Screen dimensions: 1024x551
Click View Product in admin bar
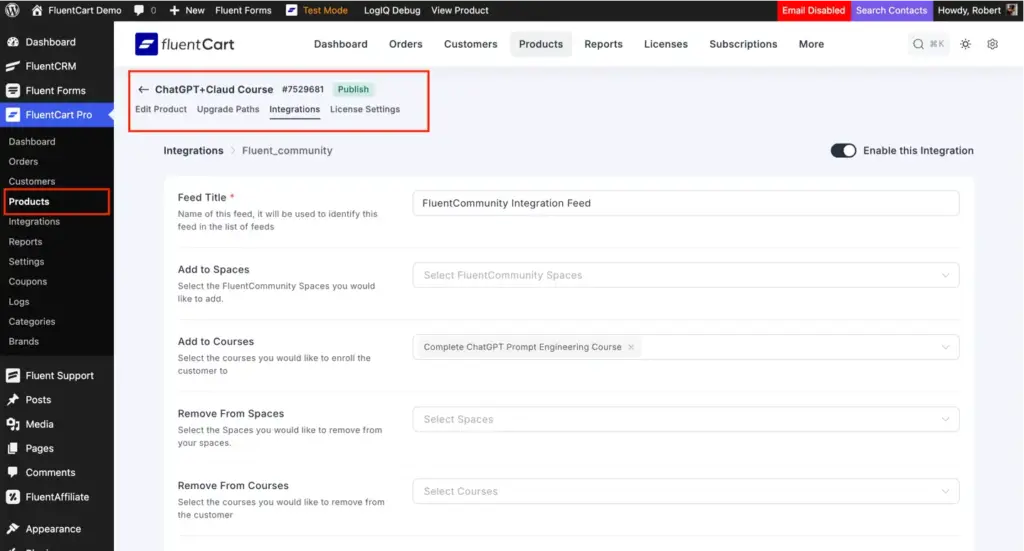coord(460,10)
